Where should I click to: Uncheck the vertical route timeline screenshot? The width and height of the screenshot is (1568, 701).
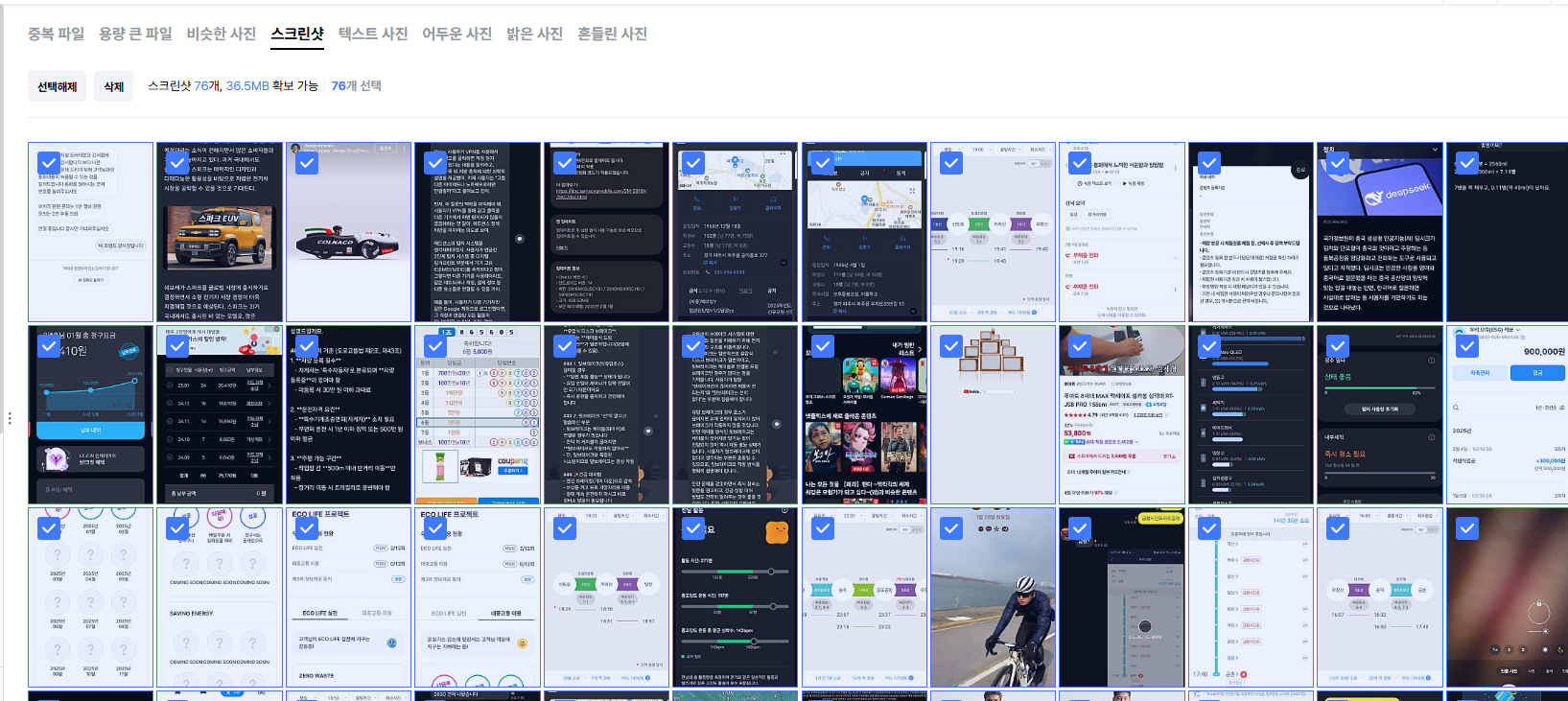1209,527
